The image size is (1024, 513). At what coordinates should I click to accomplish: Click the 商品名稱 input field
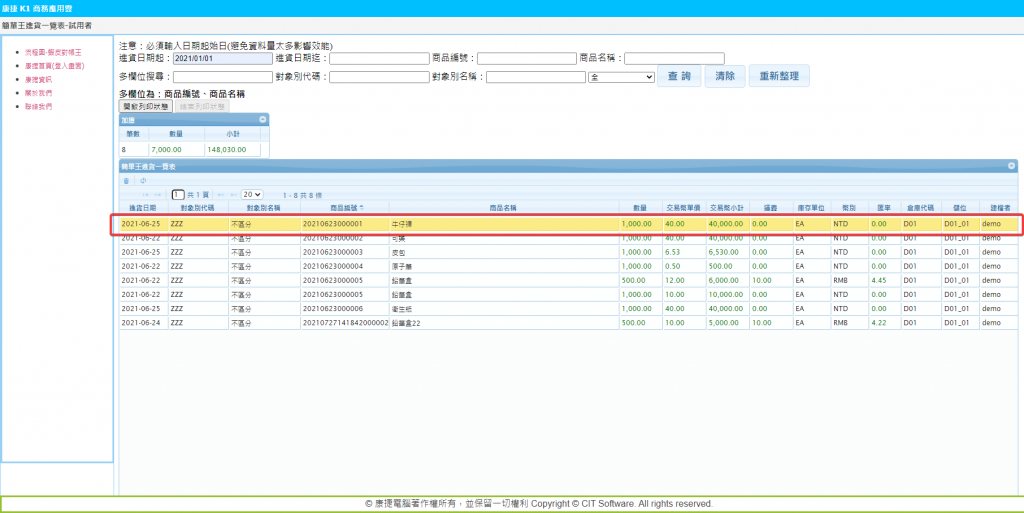[674, 59]
